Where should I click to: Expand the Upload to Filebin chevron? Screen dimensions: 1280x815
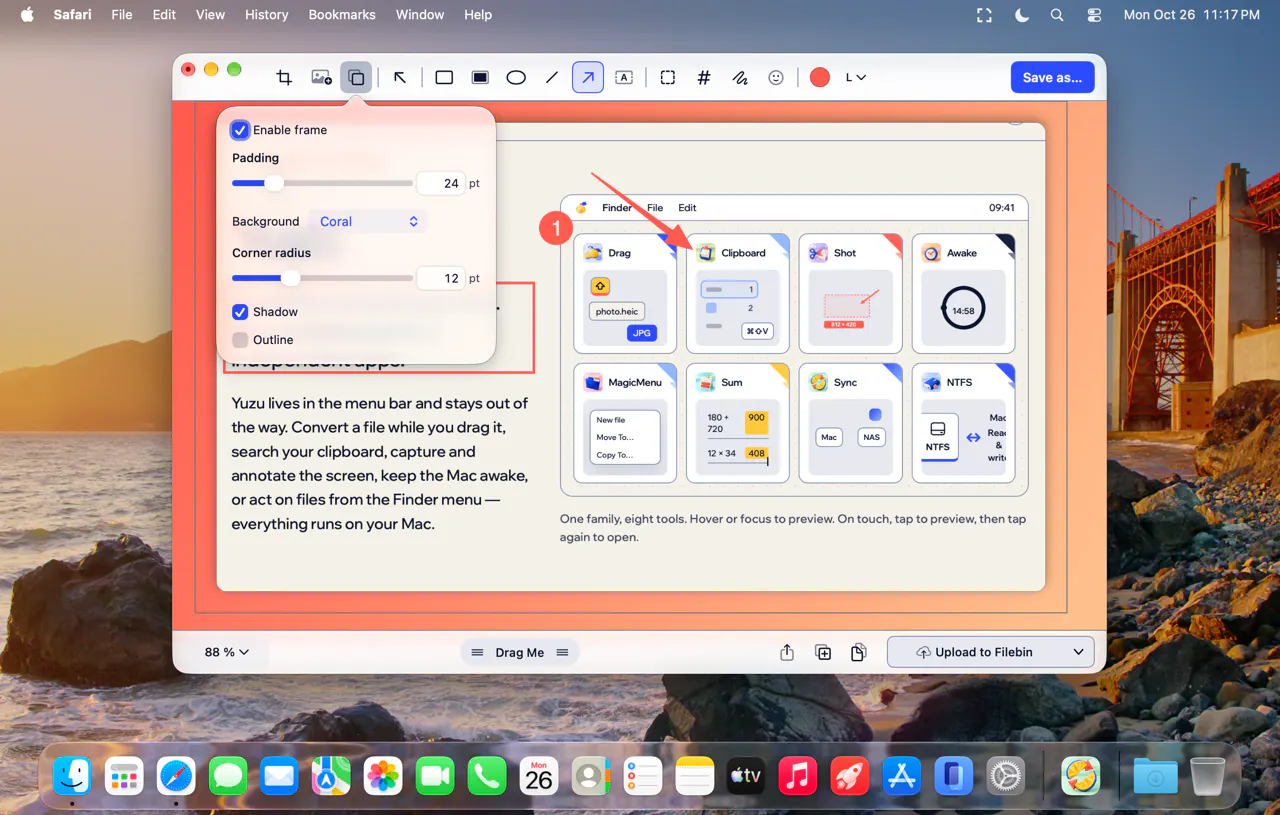click(x=1078, y=652)
